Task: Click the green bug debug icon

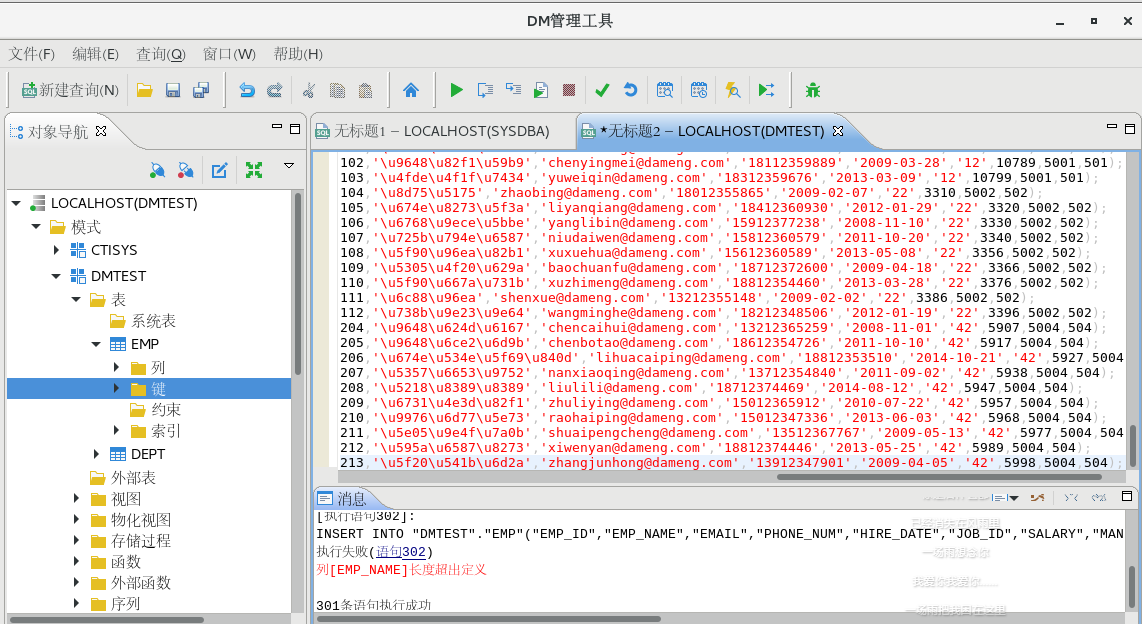Action: (813, 90)
